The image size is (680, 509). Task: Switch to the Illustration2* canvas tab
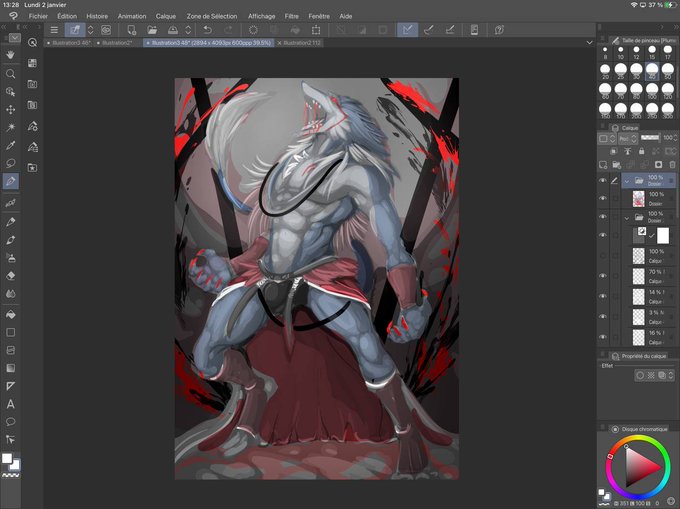(x=116, y=43)
